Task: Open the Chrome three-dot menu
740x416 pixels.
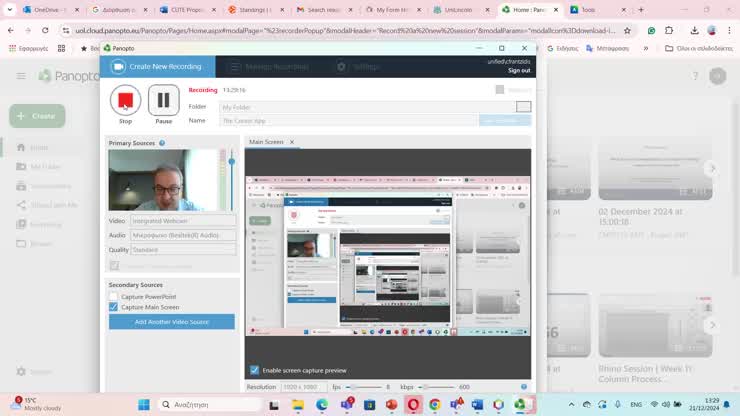Action: coord(730,30)
